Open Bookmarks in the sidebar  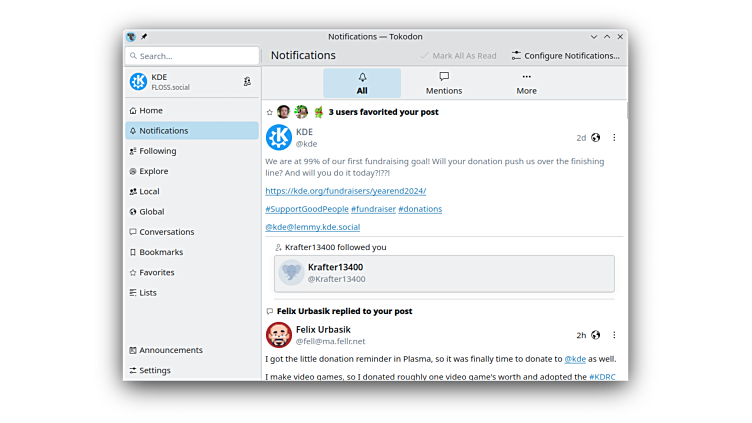[160, 252]
